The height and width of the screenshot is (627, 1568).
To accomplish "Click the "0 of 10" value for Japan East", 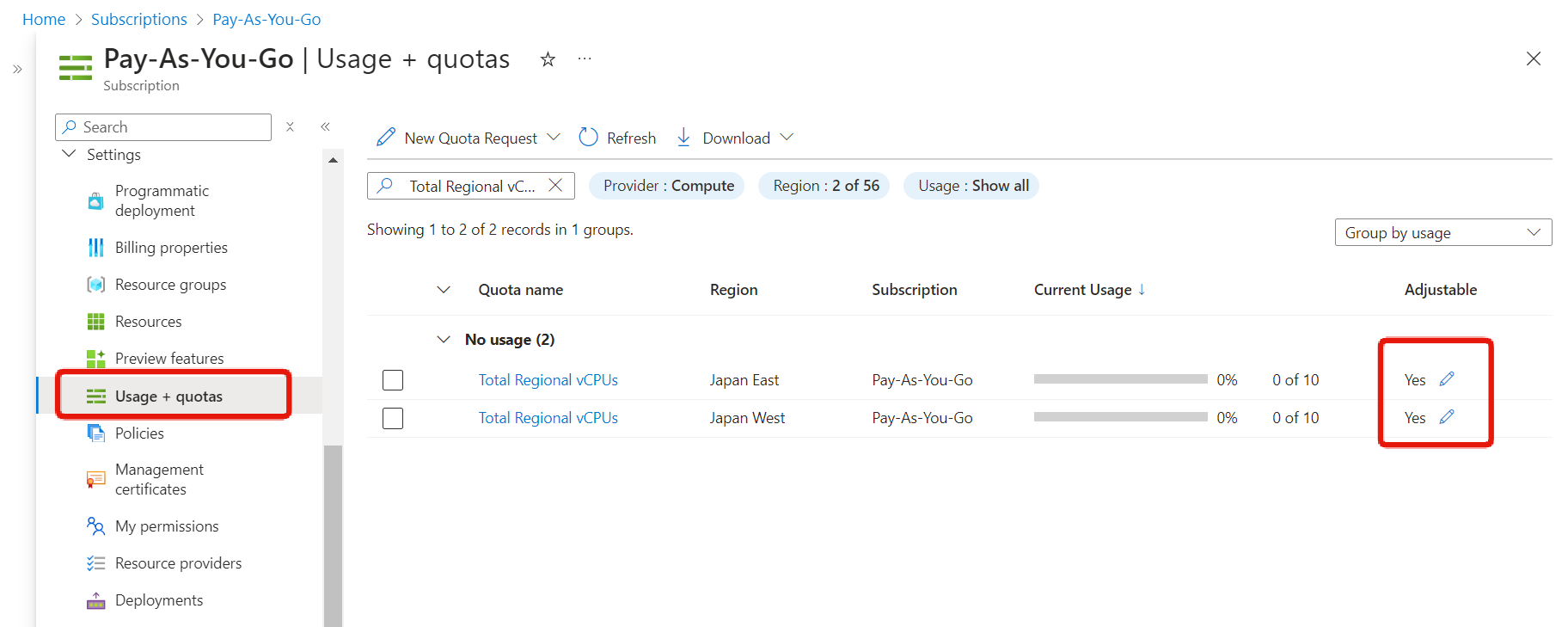I will 1295,380.
